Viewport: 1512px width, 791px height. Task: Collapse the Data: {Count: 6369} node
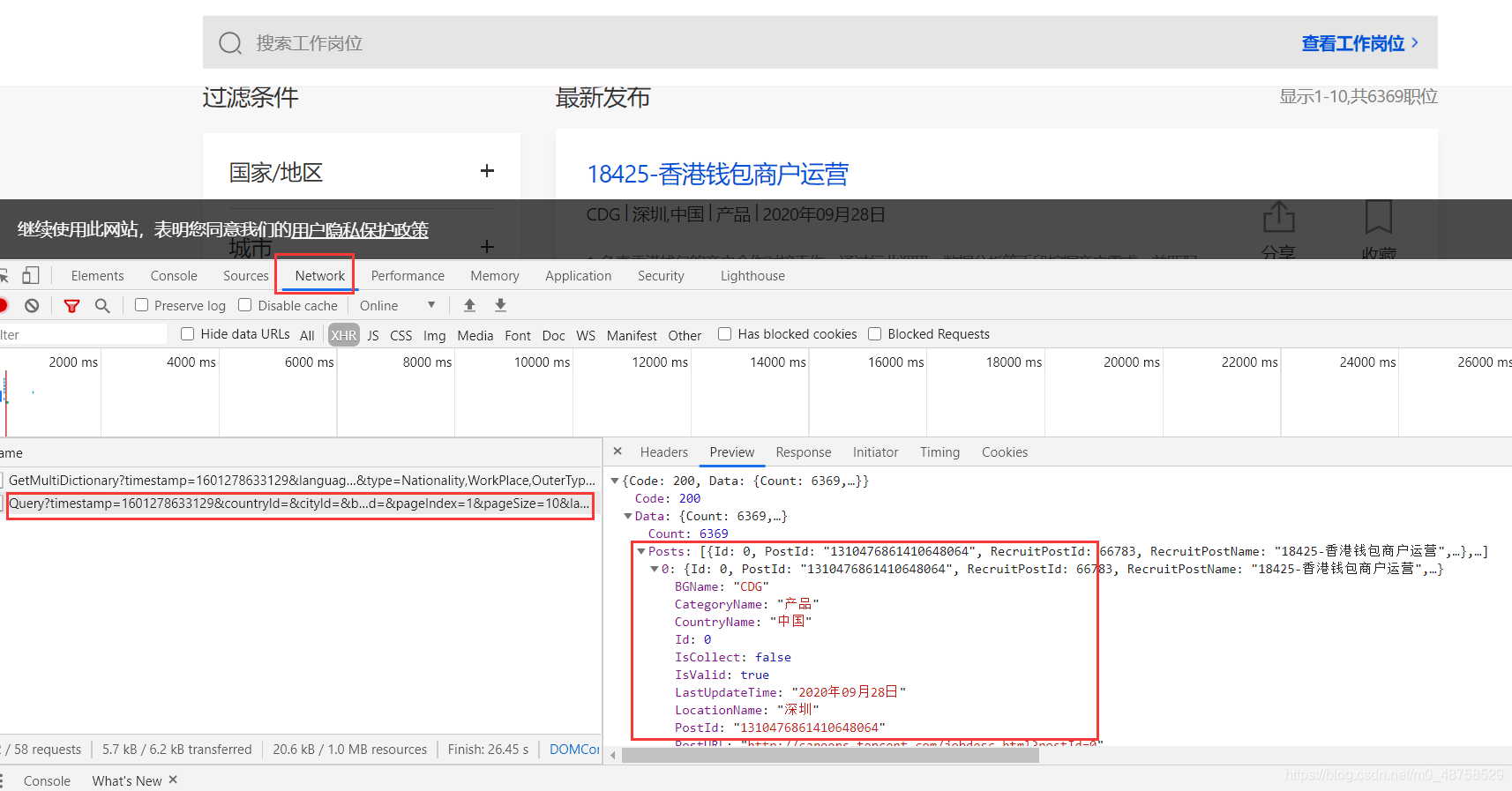[x=628, y=516]
